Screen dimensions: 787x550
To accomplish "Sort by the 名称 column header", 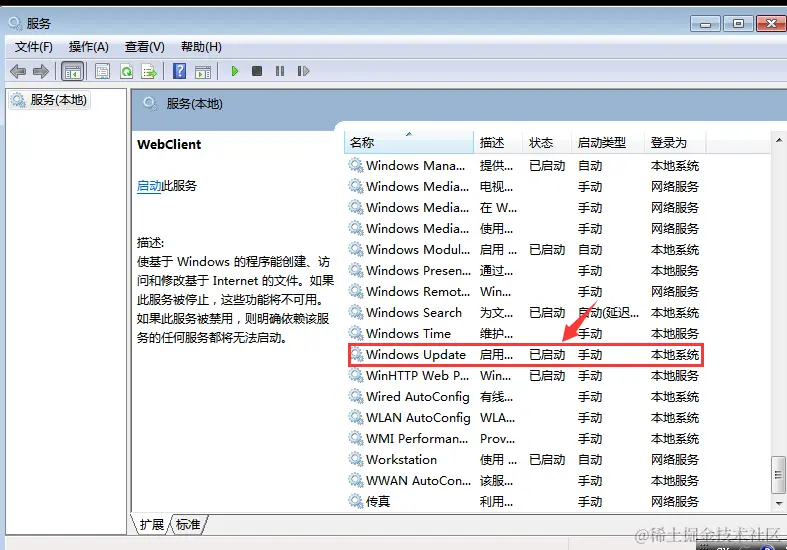I will click(x=409, y=143).
